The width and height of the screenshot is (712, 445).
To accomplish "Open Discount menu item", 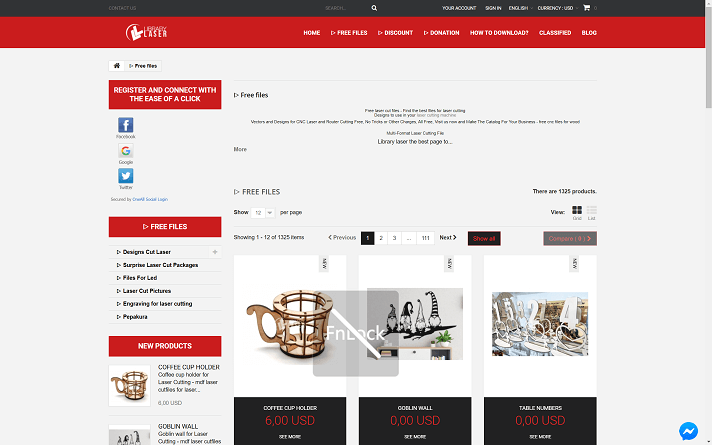I will tap(395, 33).
